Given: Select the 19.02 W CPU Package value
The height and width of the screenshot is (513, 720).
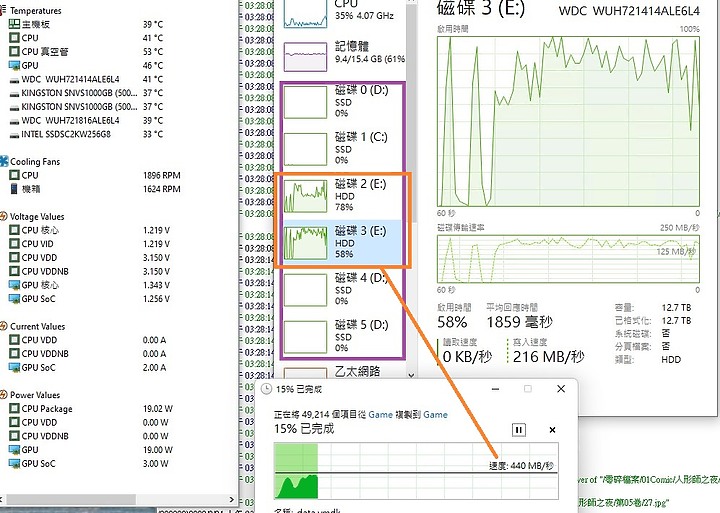Looking at the screenshot, I should point(158,408).
